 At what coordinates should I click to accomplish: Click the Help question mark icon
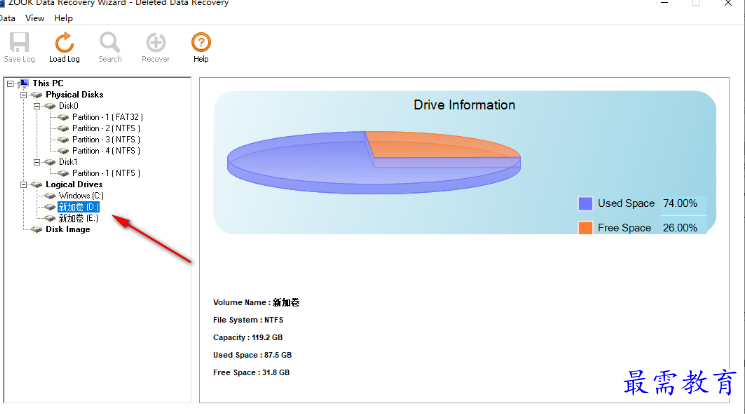[201, 42]
